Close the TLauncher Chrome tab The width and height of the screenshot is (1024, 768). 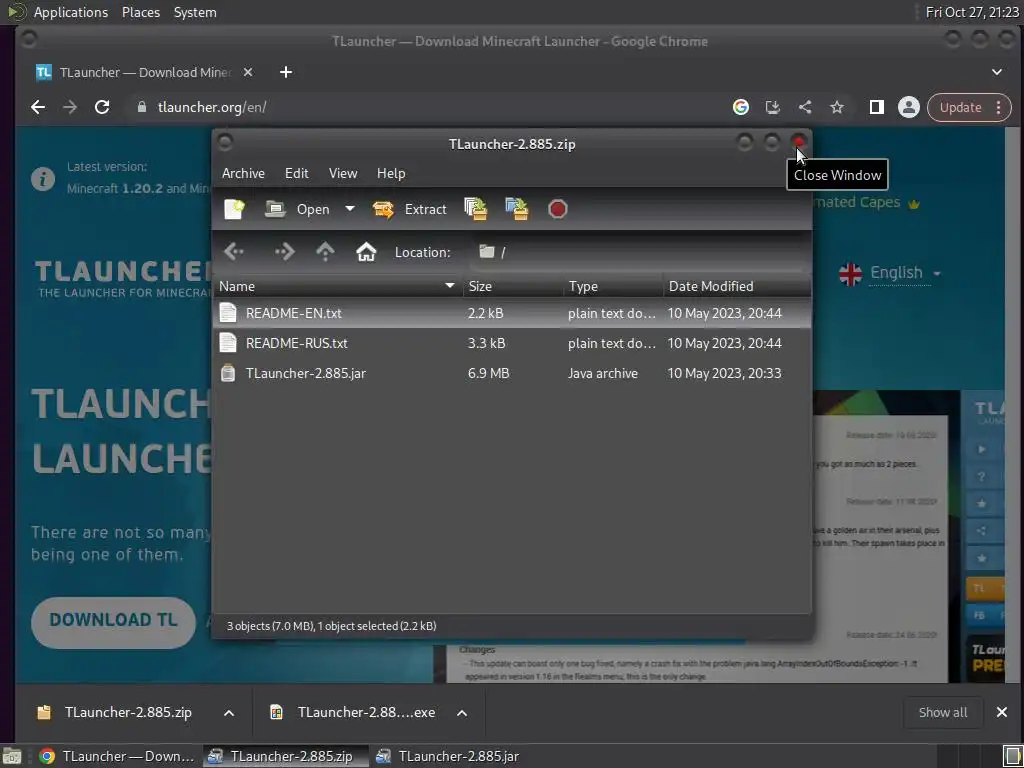pos(248,72)
